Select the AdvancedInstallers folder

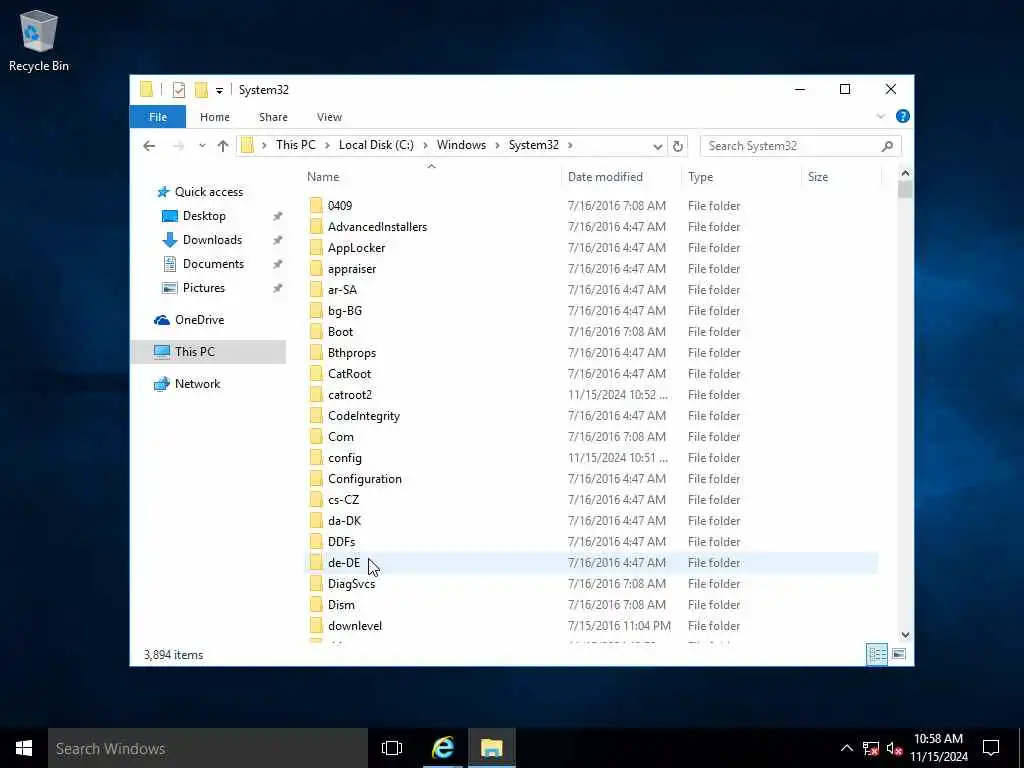(377, 227)
